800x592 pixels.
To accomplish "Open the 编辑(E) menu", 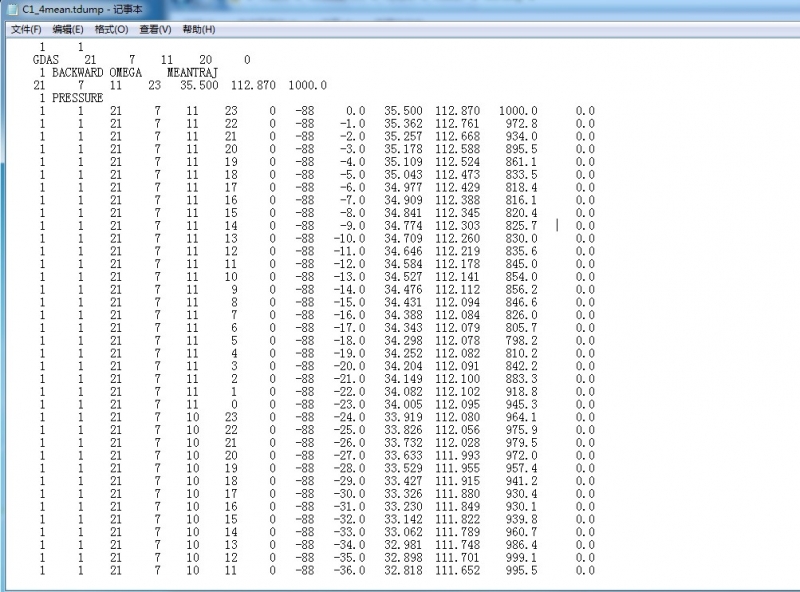I will tap(68, 30).
